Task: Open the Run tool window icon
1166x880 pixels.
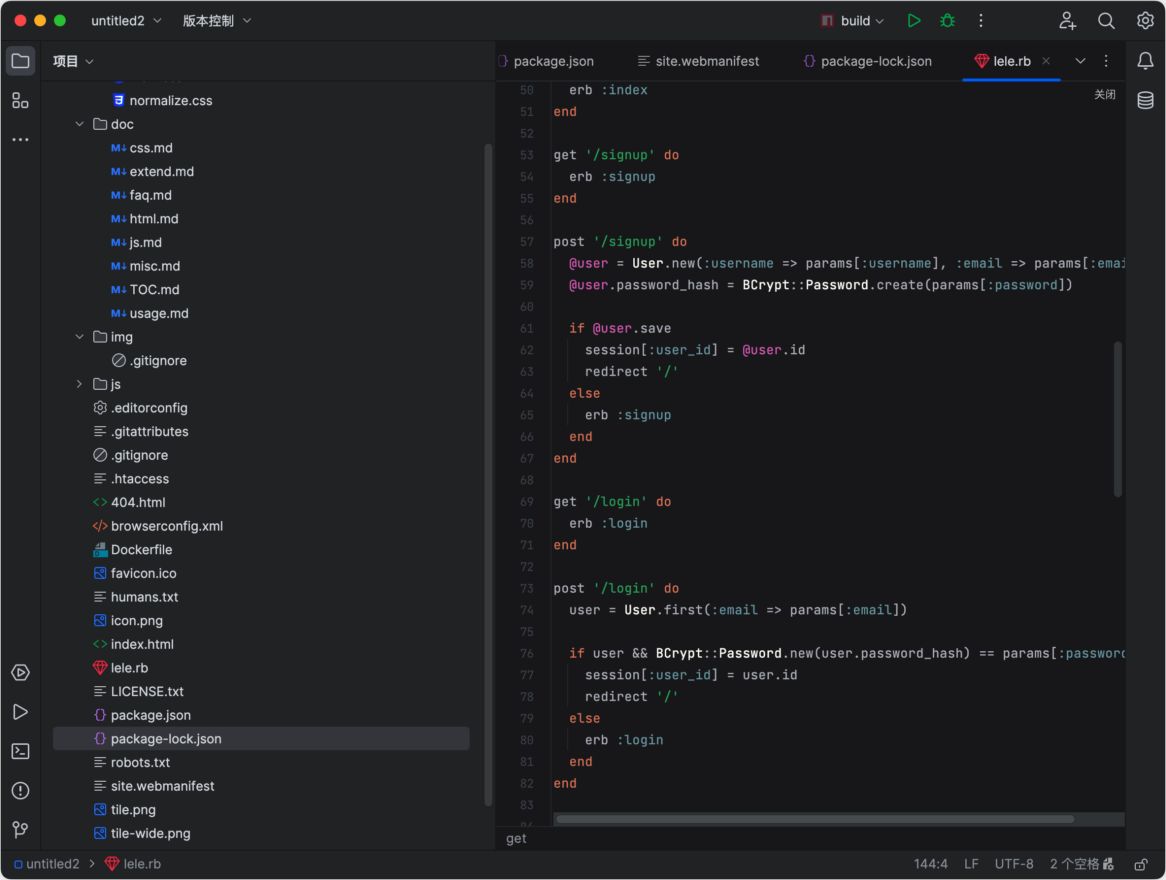Action: [x=20, y=712]
